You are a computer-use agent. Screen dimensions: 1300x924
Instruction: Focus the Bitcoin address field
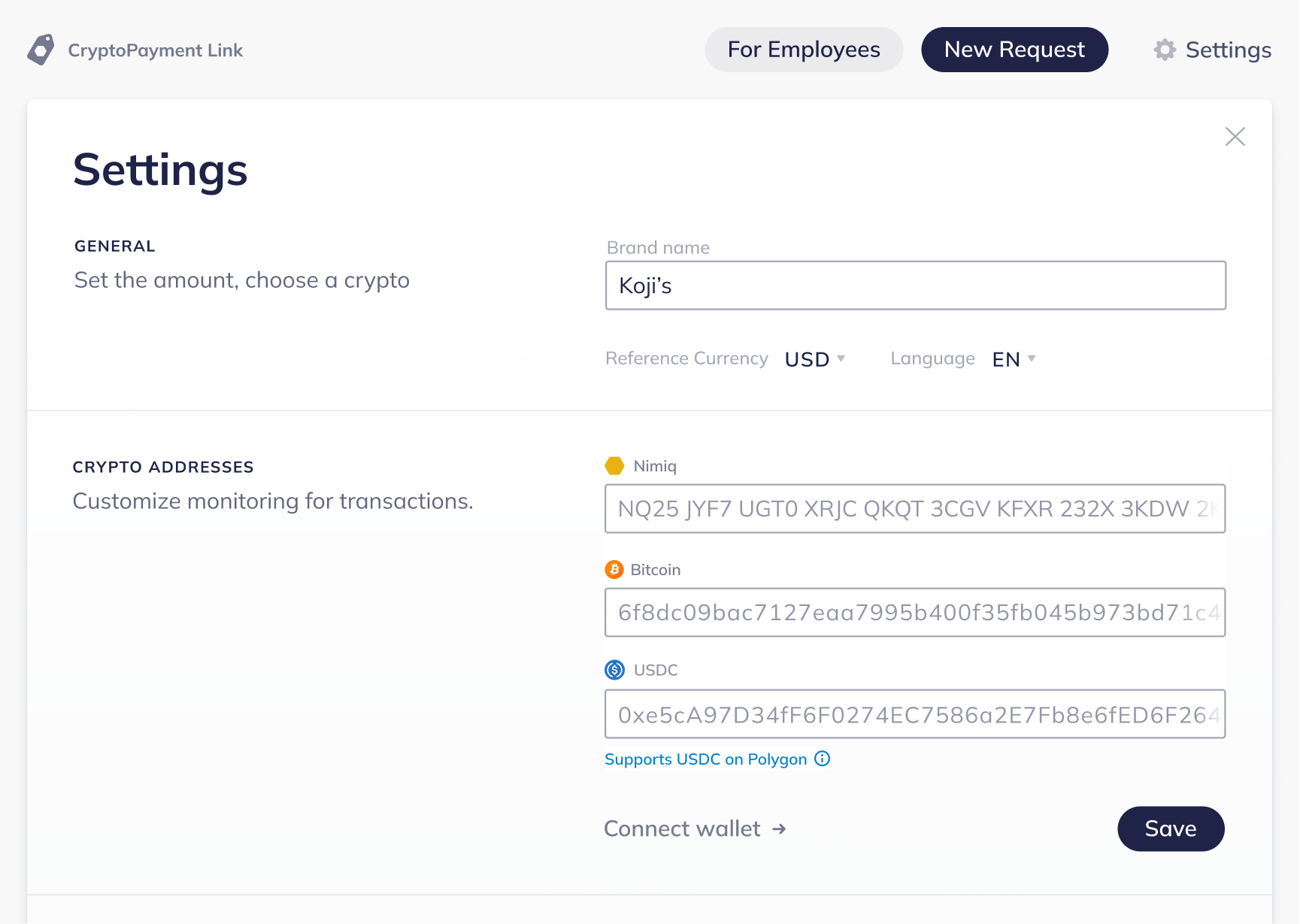point(915,613)
